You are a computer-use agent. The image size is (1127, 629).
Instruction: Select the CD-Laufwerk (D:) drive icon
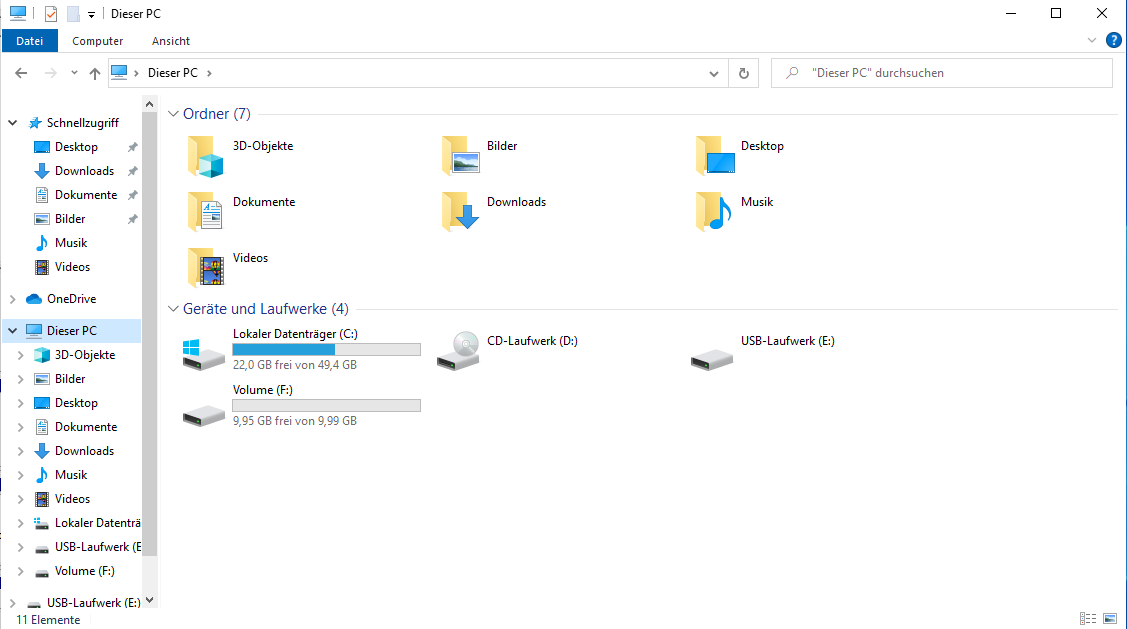point(458,351)
